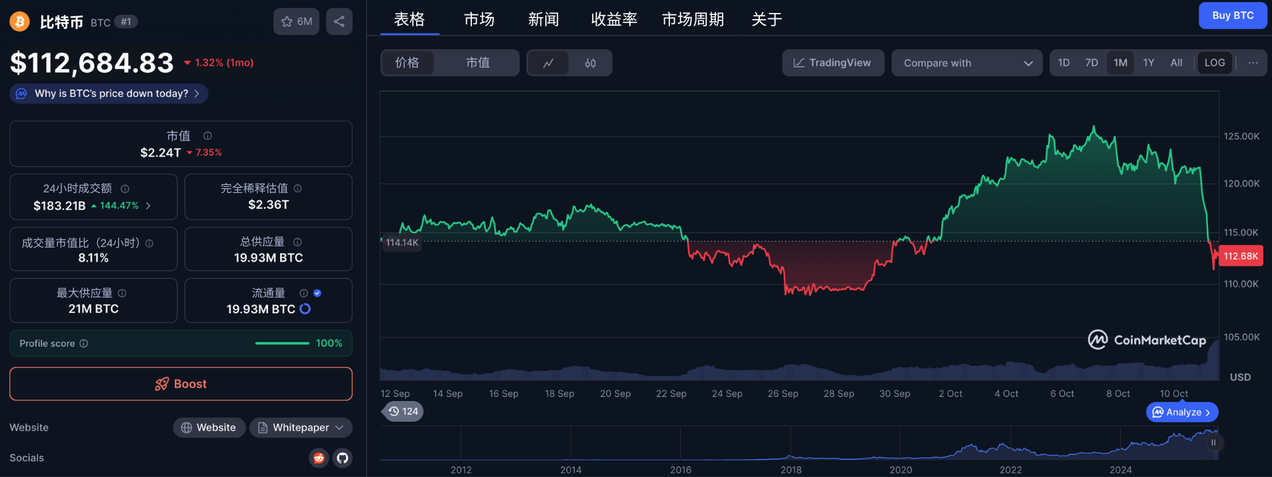Expand 24h volume details chevron
The image size is (1272, 477).
[x=149, y=206]
